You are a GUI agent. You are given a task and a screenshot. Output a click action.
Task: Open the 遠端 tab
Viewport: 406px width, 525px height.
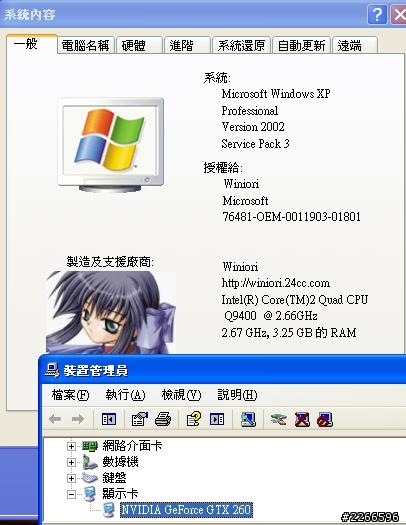[x=355, y=45]
